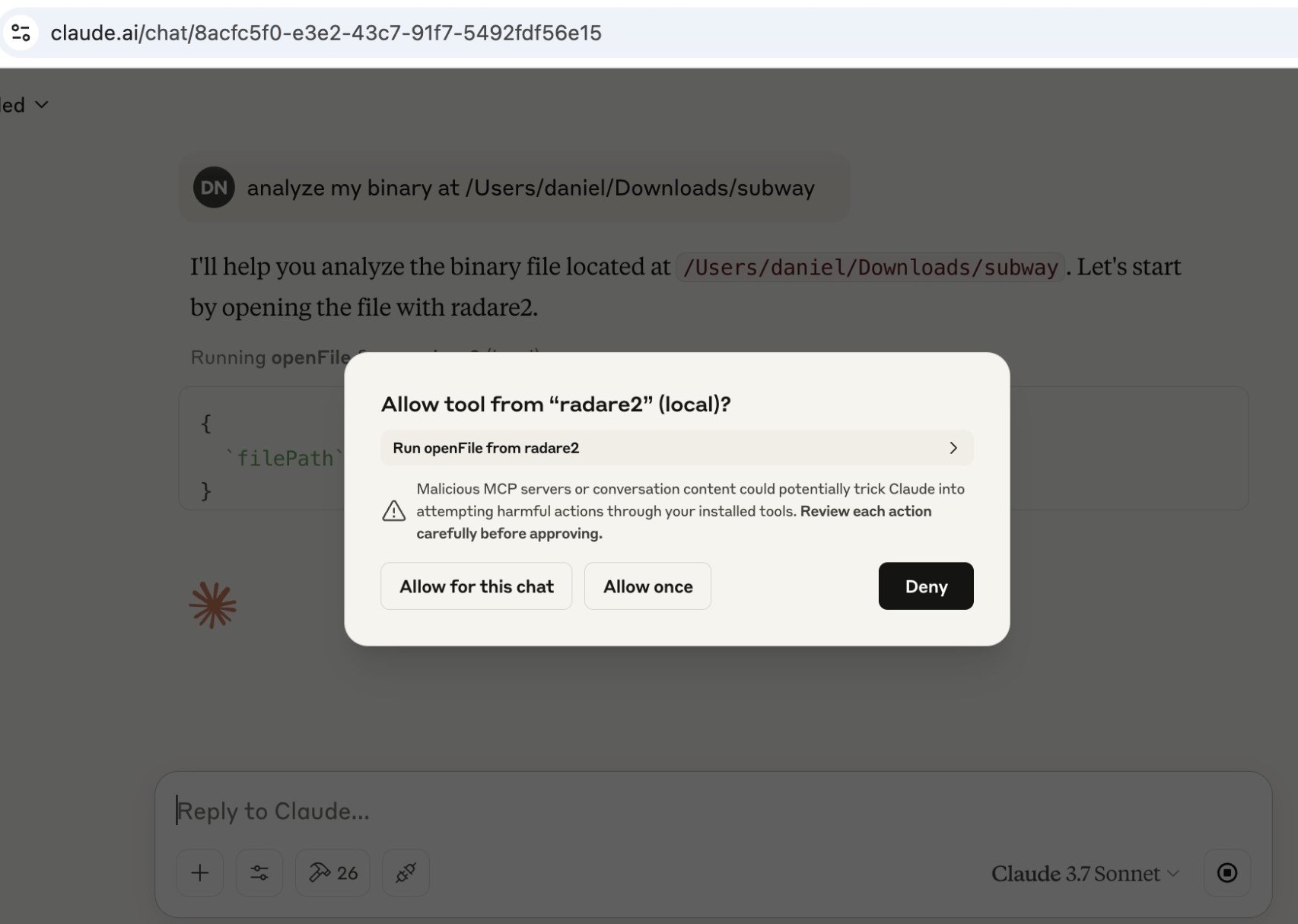Click the Reply to Claude input field

click(713, 811)
